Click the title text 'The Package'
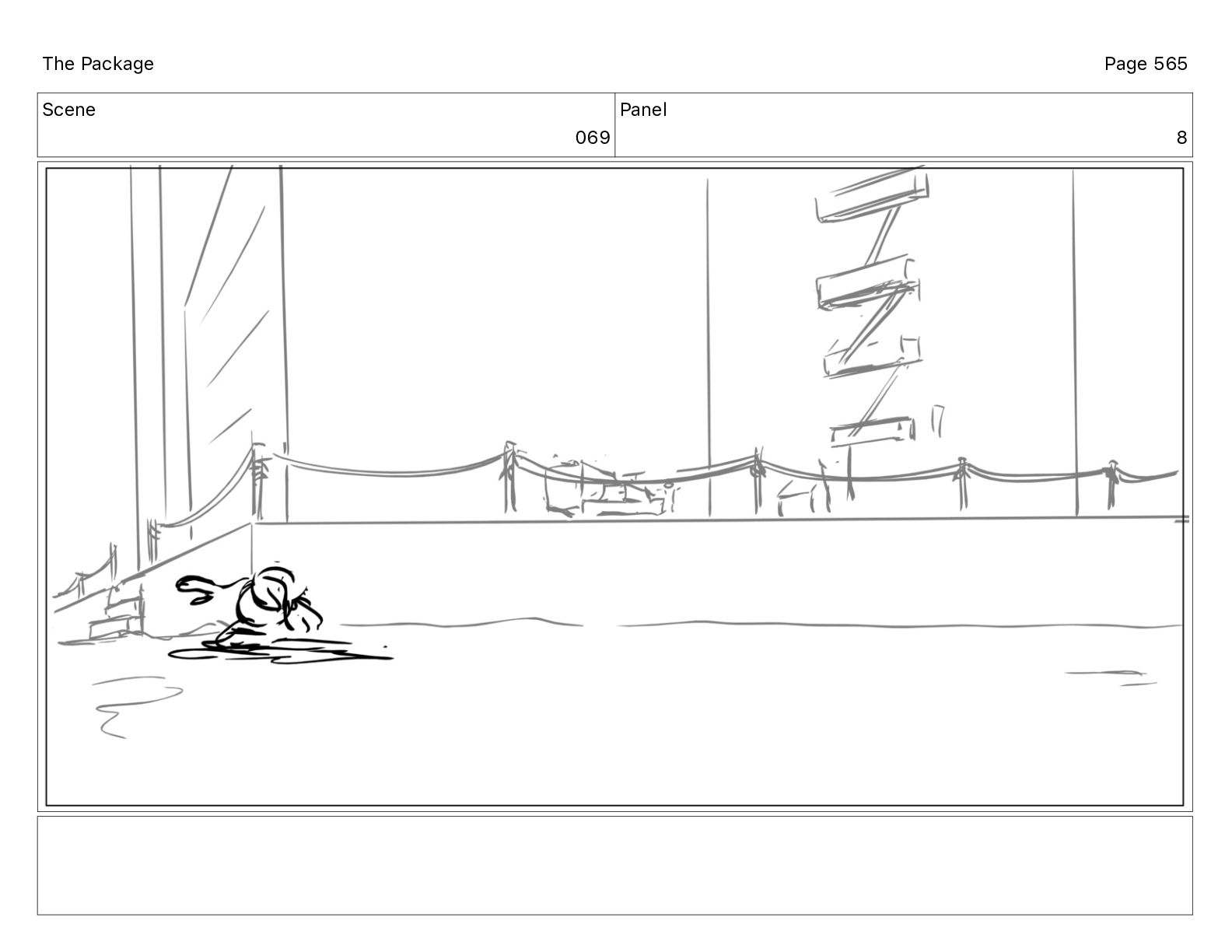 coord(98,64)
